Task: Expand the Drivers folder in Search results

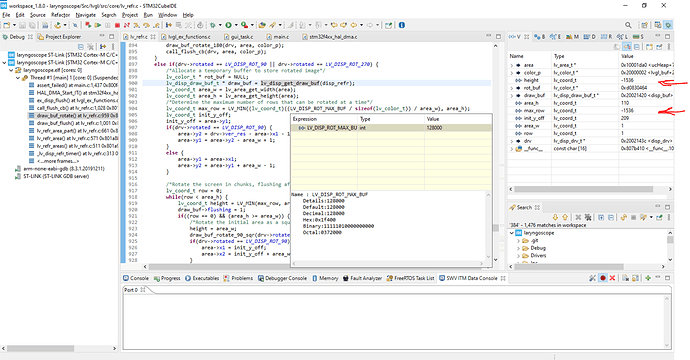Action: (x=518, y=256)
